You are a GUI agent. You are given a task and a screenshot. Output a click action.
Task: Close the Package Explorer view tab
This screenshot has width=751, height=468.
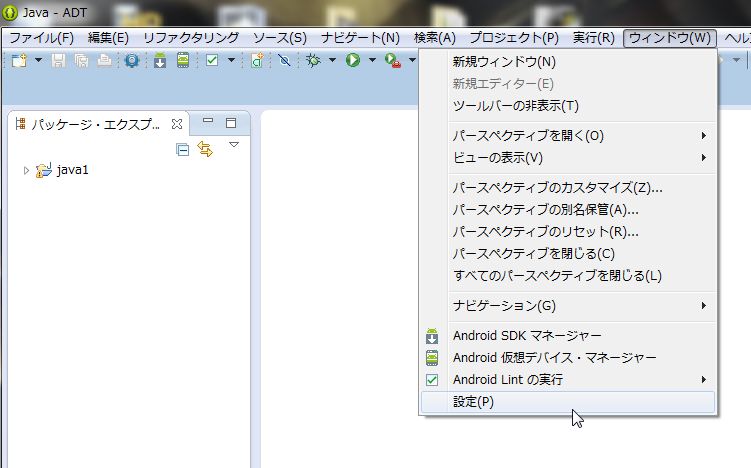177,124
